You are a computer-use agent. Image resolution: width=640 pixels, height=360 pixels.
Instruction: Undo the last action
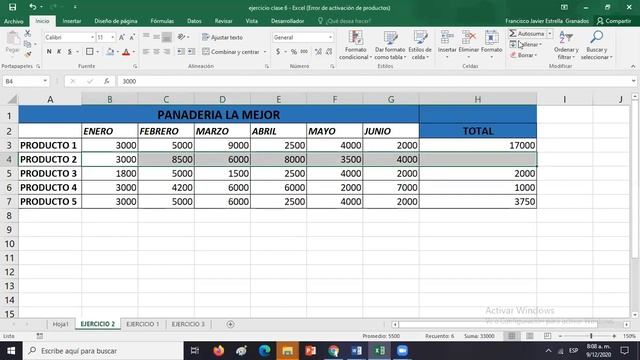tap(33, 7)
